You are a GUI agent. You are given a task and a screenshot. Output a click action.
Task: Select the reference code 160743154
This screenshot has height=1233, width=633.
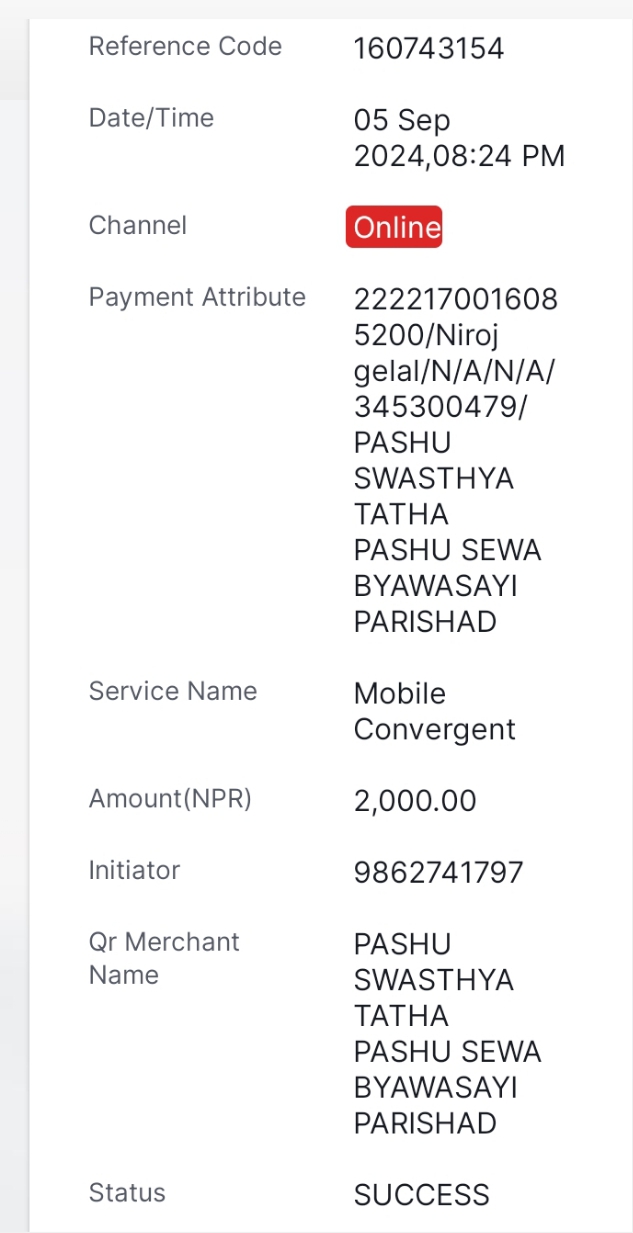pyautogui.click(x=429, y=48)
